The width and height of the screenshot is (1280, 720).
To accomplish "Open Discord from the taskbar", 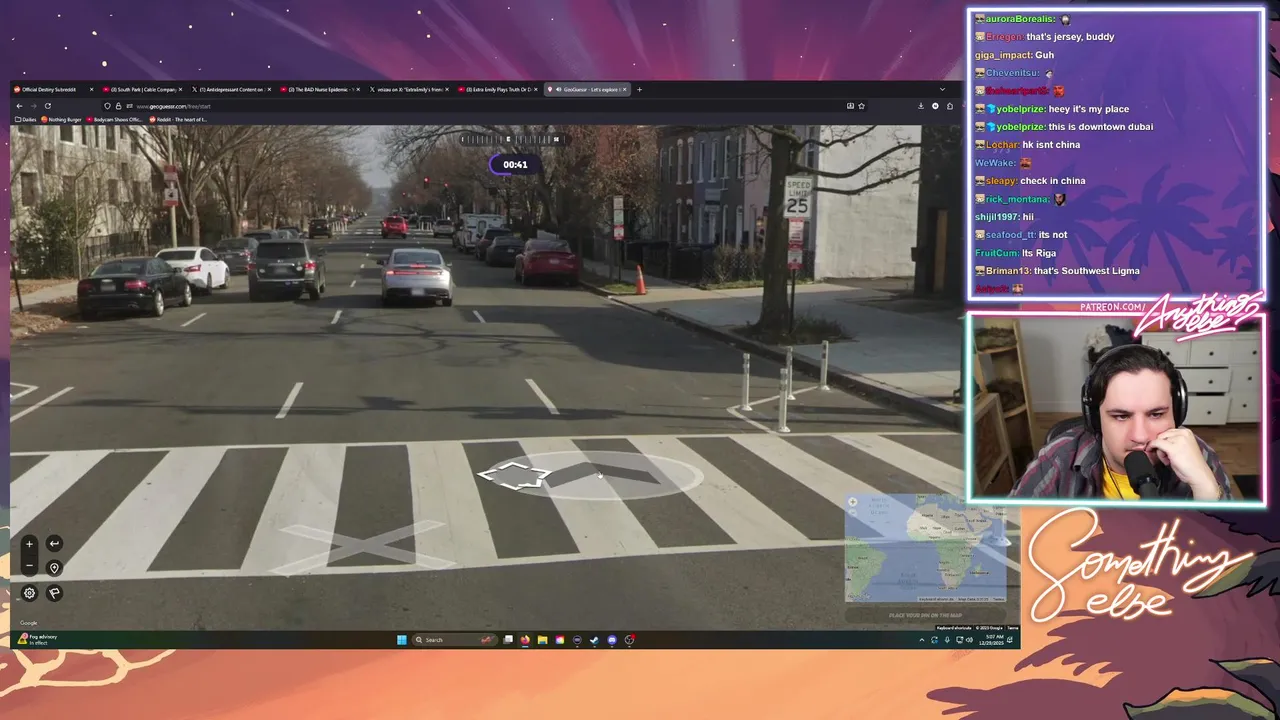I will (x=611, y=640).
